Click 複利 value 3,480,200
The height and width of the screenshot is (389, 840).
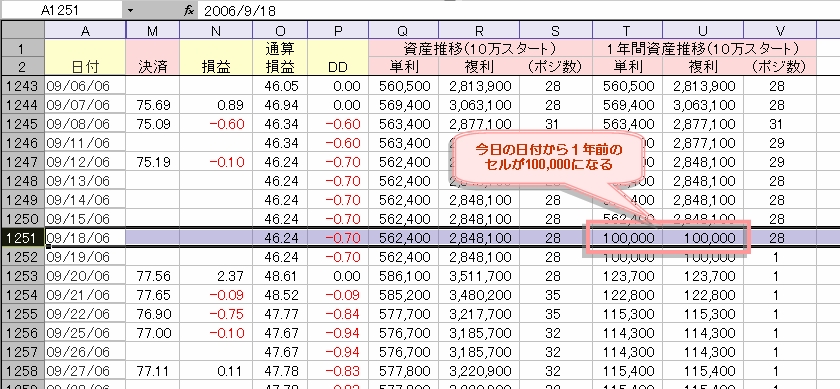pos(479,295)
